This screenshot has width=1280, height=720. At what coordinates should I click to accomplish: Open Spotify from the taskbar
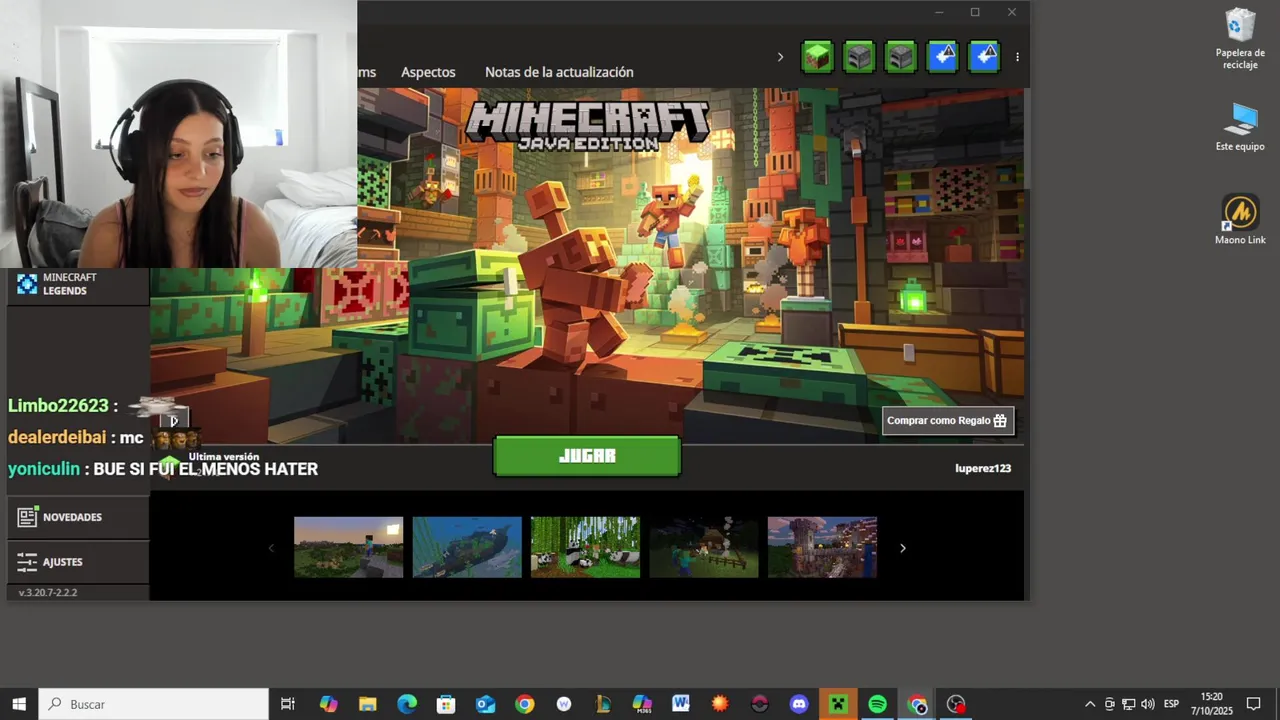point(877,704)
